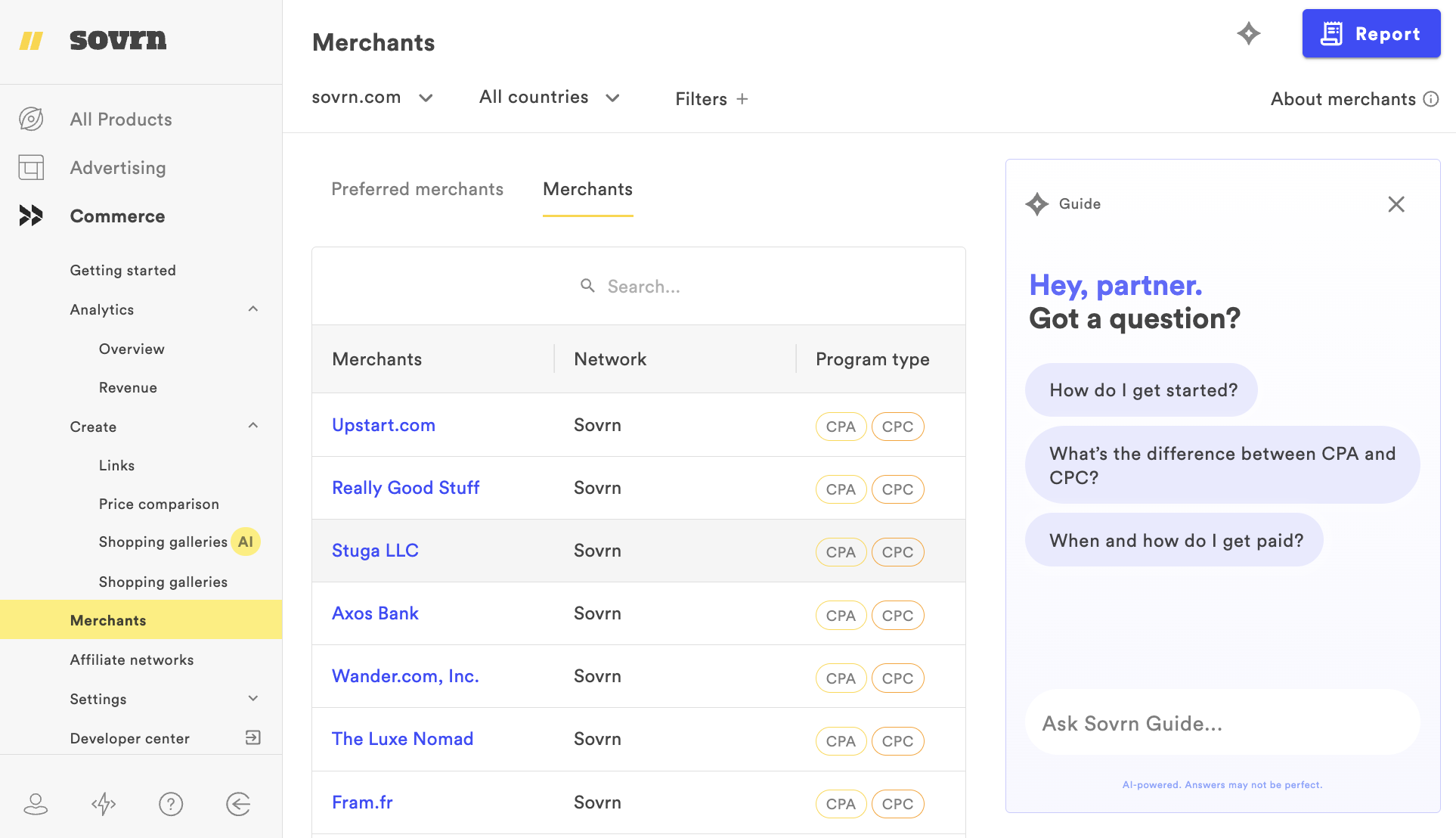Select the 'How do I get started?' suggestion
Viewport: 1456px width, 838px height.
1142,390
